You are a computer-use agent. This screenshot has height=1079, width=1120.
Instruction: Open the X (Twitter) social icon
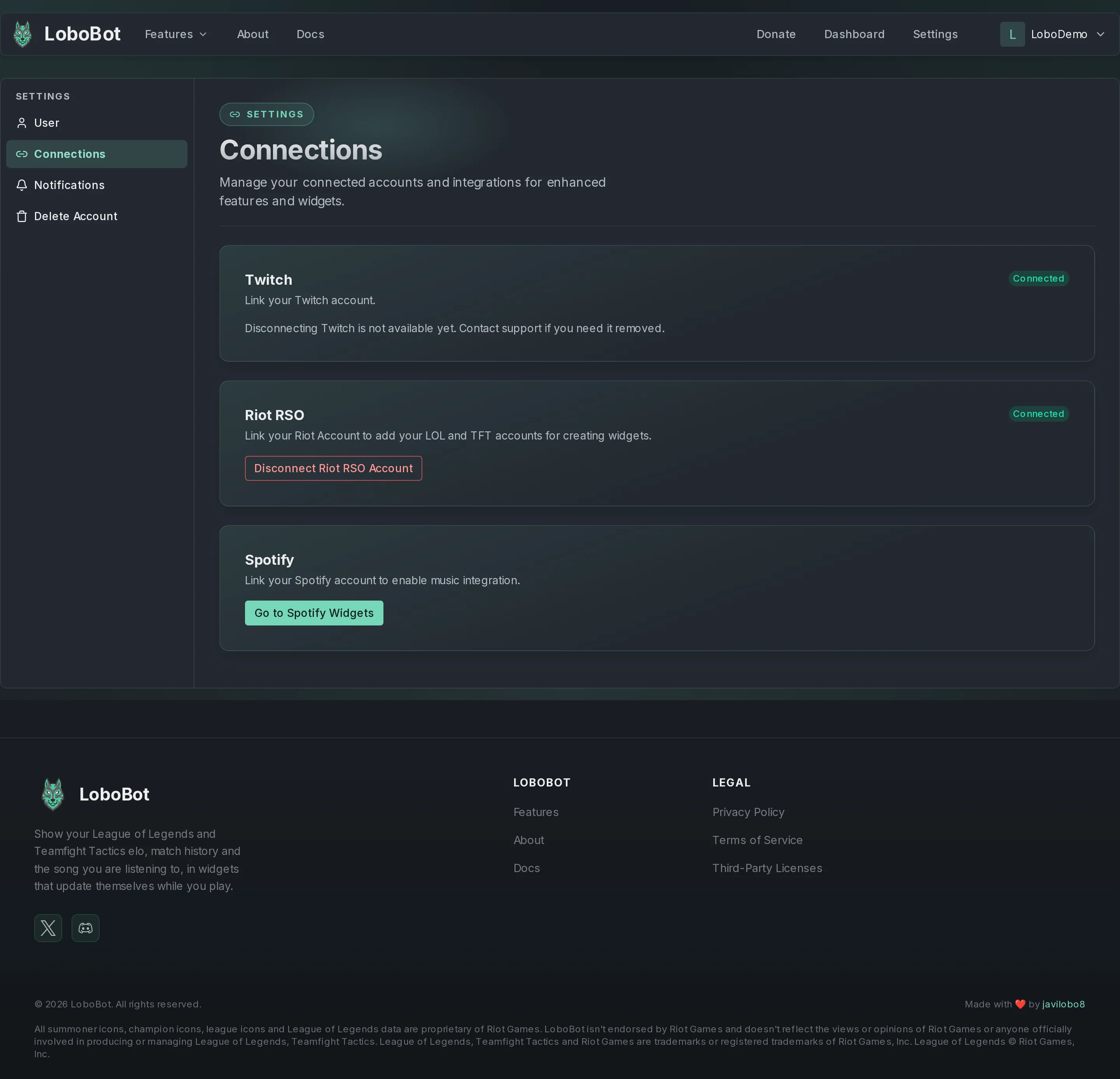(48, 928)
